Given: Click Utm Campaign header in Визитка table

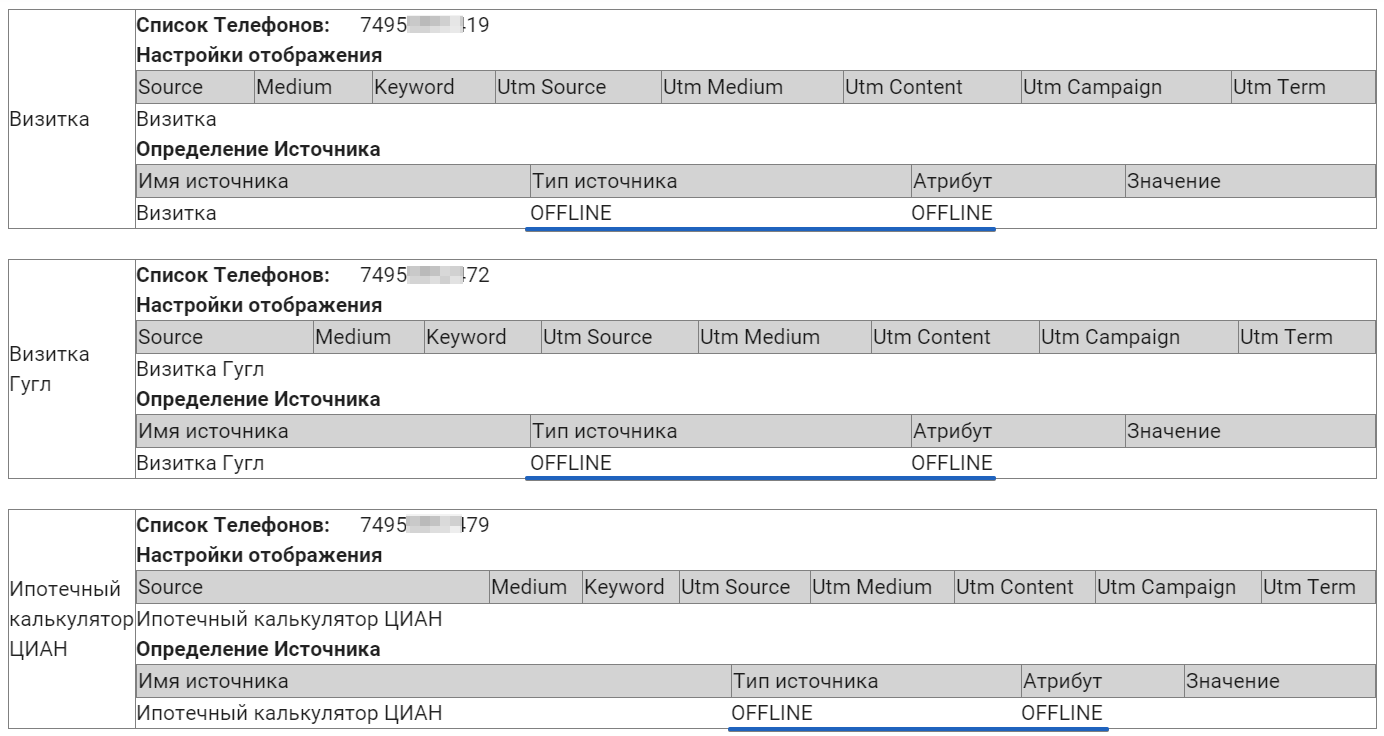Looking at the screenshot, I should (1125, 87).
